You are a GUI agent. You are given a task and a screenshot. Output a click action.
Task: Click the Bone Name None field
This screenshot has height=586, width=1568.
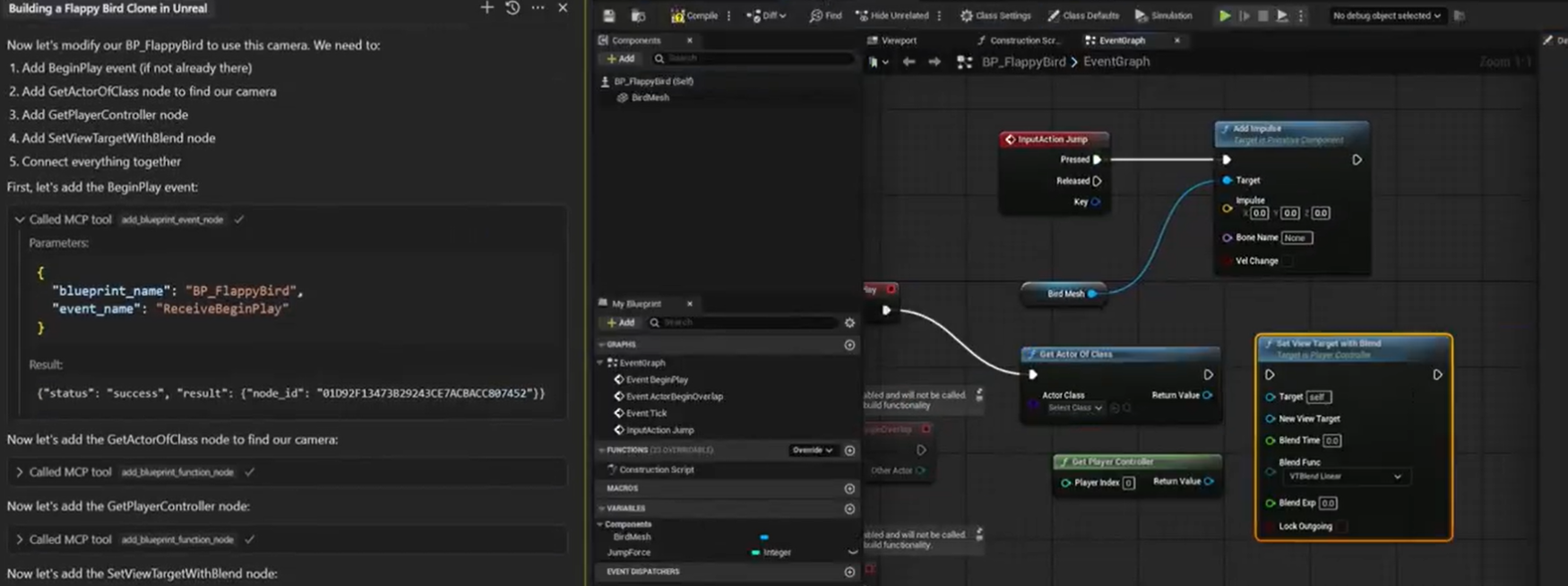(1297, 237)
